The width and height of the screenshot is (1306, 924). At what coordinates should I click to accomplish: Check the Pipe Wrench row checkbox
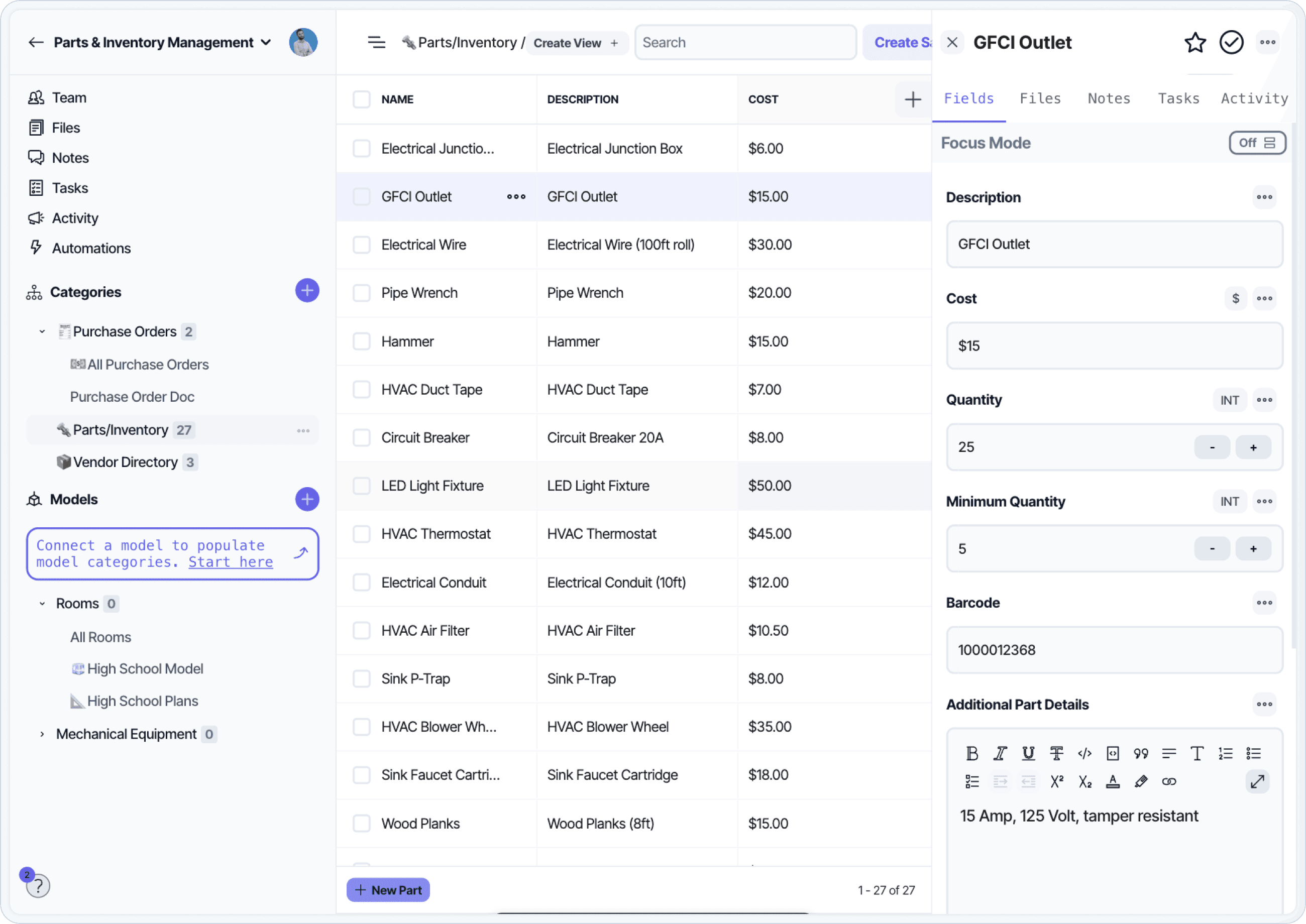pos(361,293)
